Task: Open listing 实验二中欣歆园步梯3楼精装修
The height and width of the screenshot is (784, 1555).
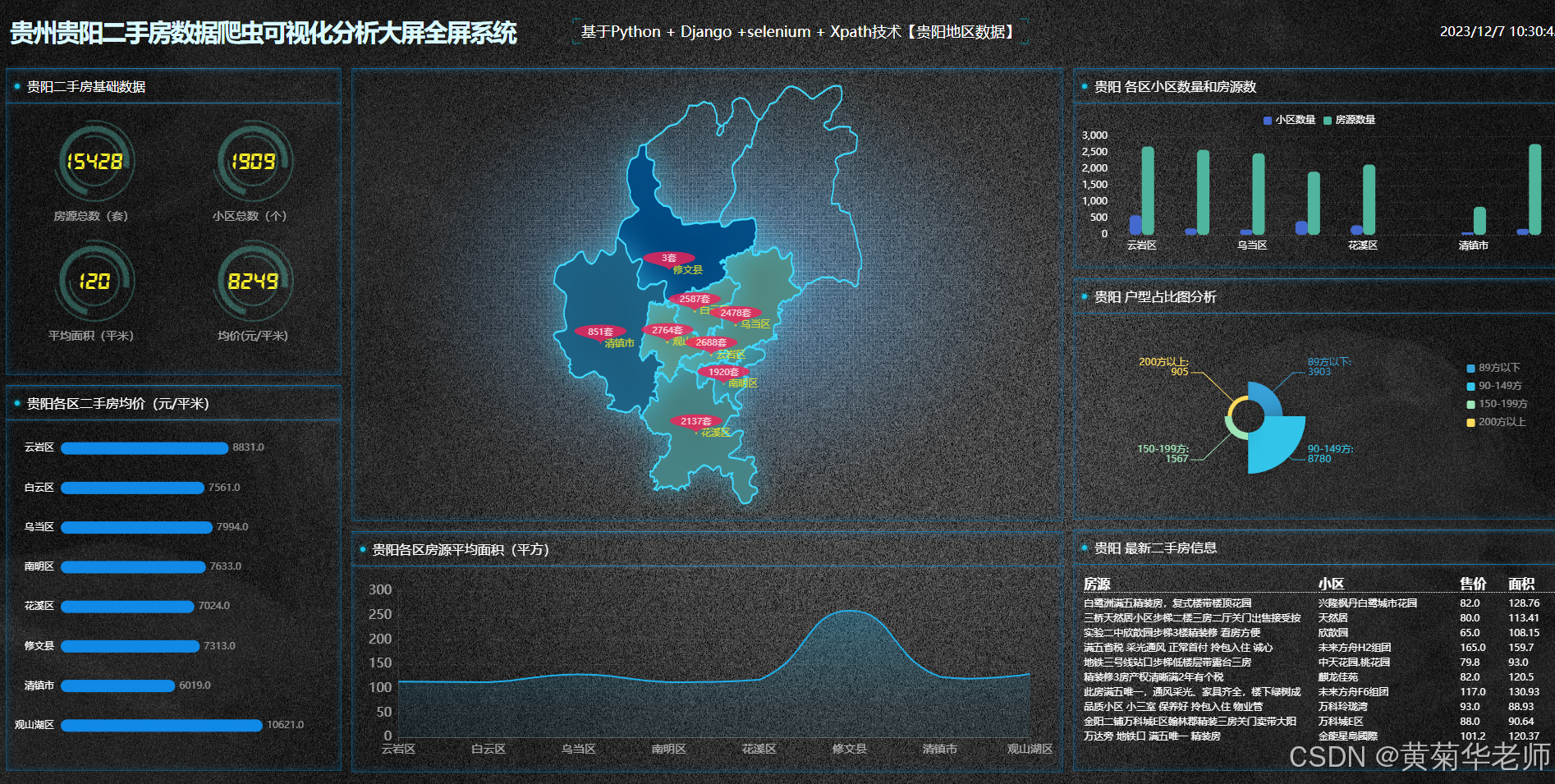Action: (x=1172, y=633)
